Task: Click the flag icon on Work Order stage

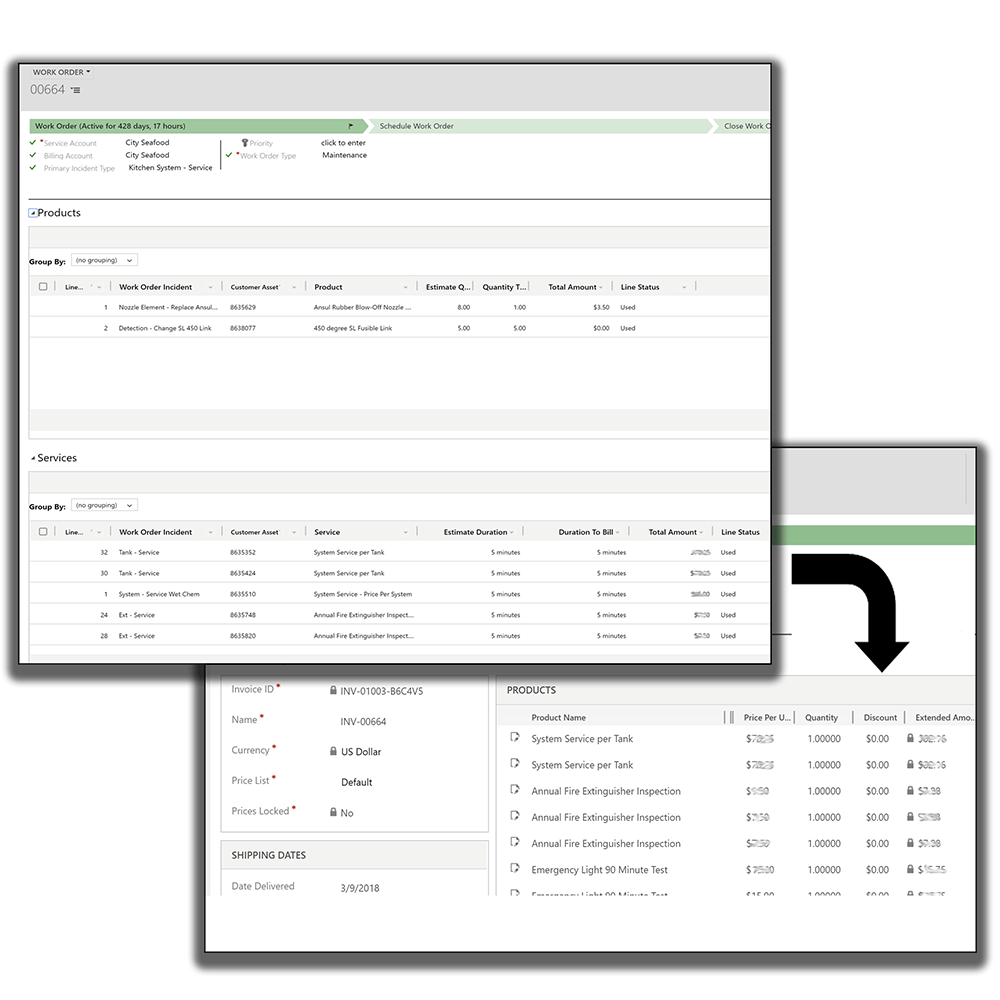Action: tap(351, 126)
